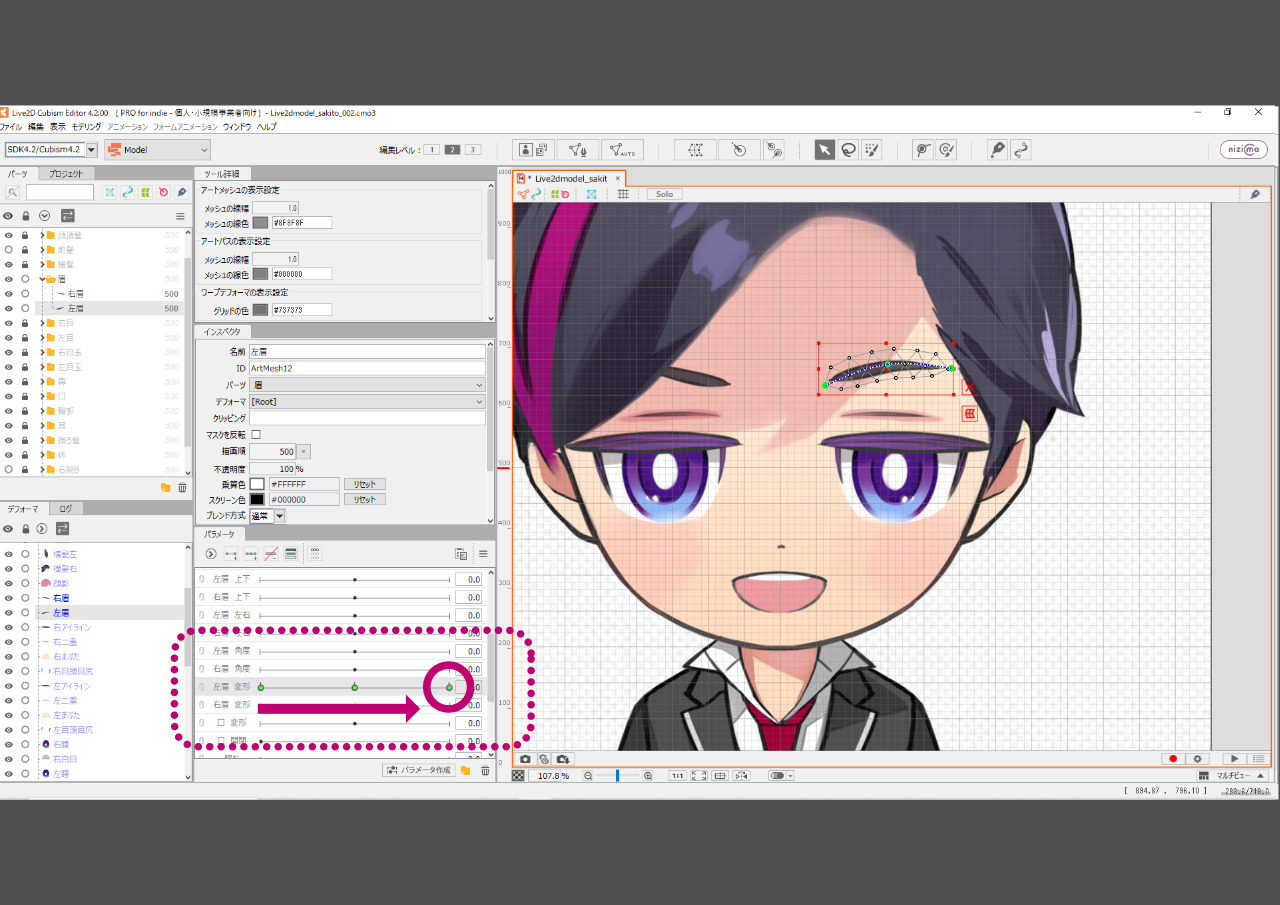The image size is (1280, 905).
Task: Open the ウインドウ menu
Action: pyautogui.click(x=237, y=127)
